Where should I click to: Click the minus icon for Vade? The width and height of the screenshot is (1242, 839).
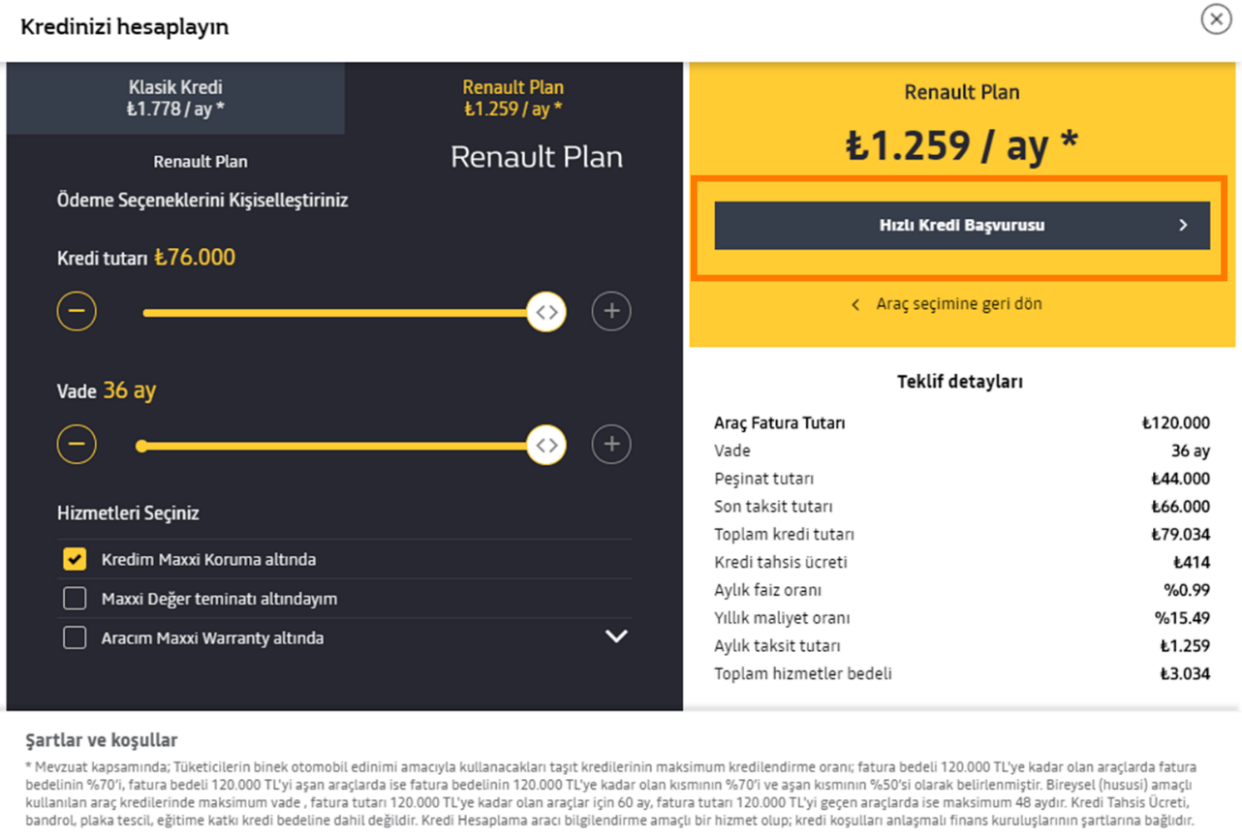pyautogui.click(x=77, y=444)
